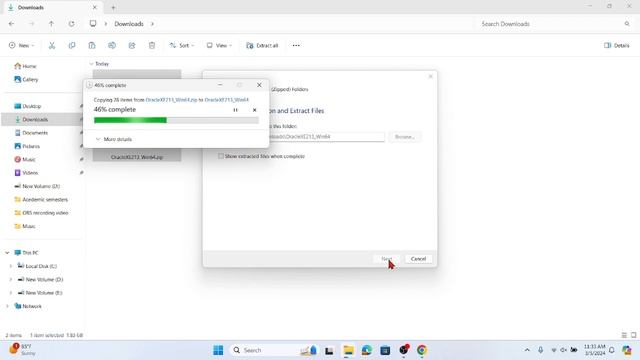Click the Rename icon in toolbar
Viewport: 640px width, 360px height.
click(x=112, y=45)
